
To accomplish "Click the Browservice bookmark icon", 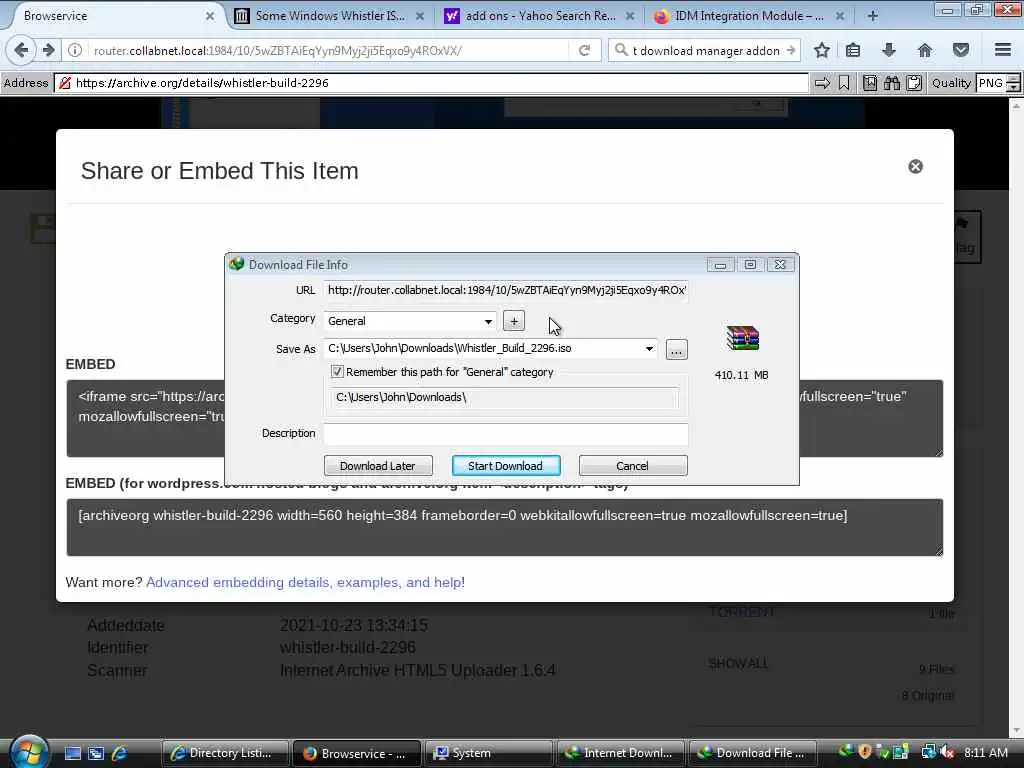I will coord(844,83).
